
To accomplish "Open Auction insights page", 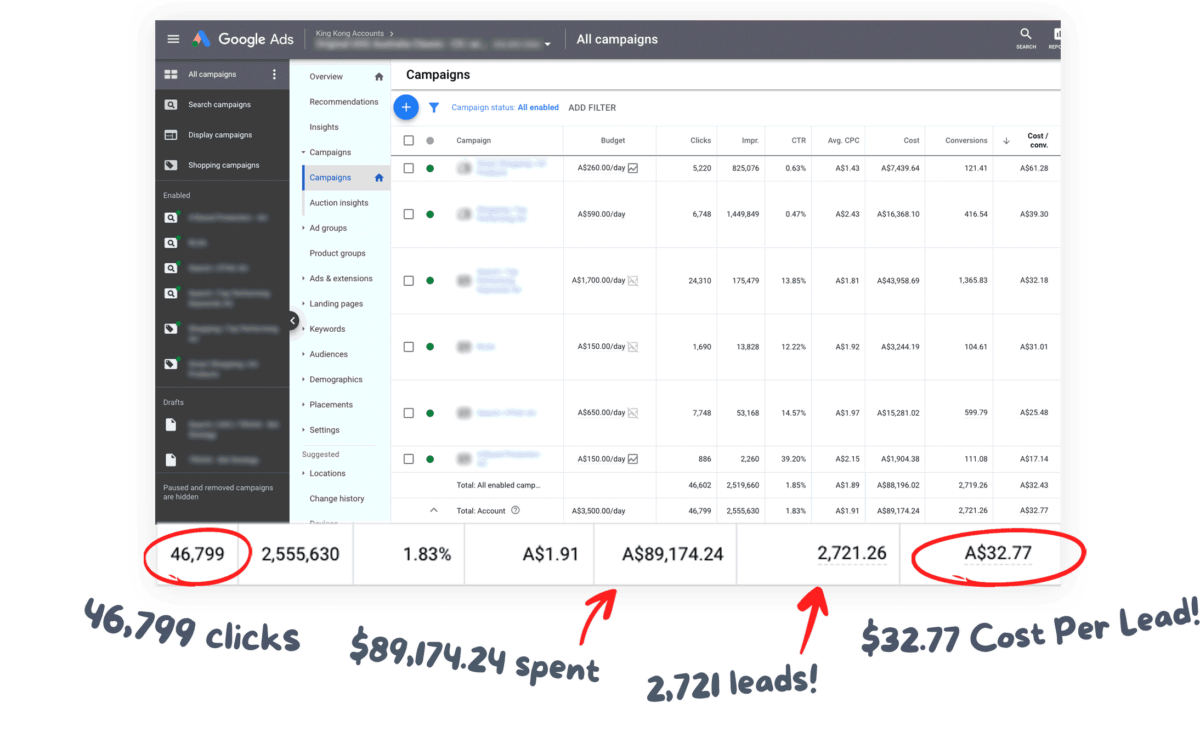I will [x=338, y=203].
